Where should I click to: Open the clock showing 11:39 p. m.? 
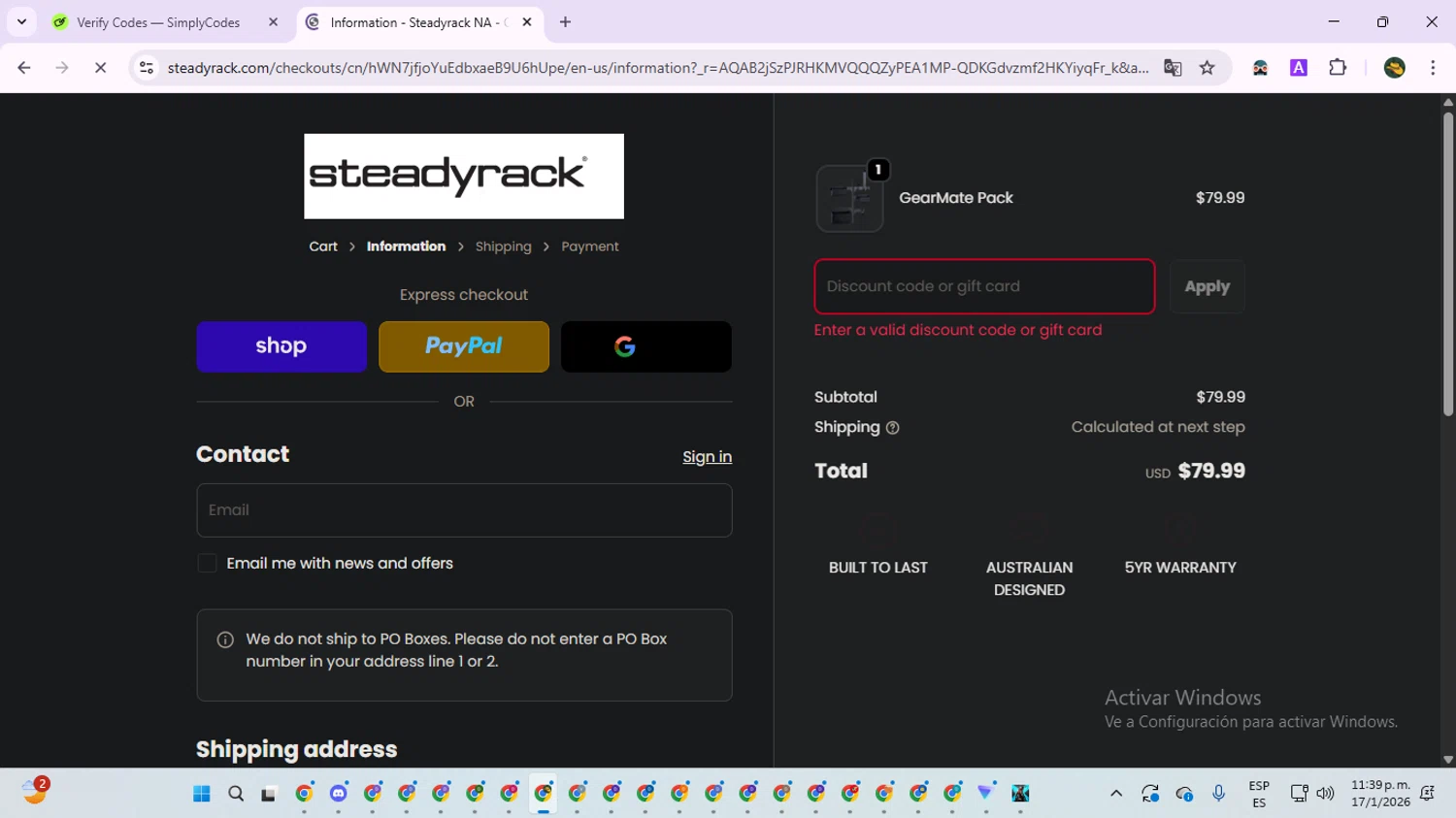pyautogui.click(x=1380, y=794)
